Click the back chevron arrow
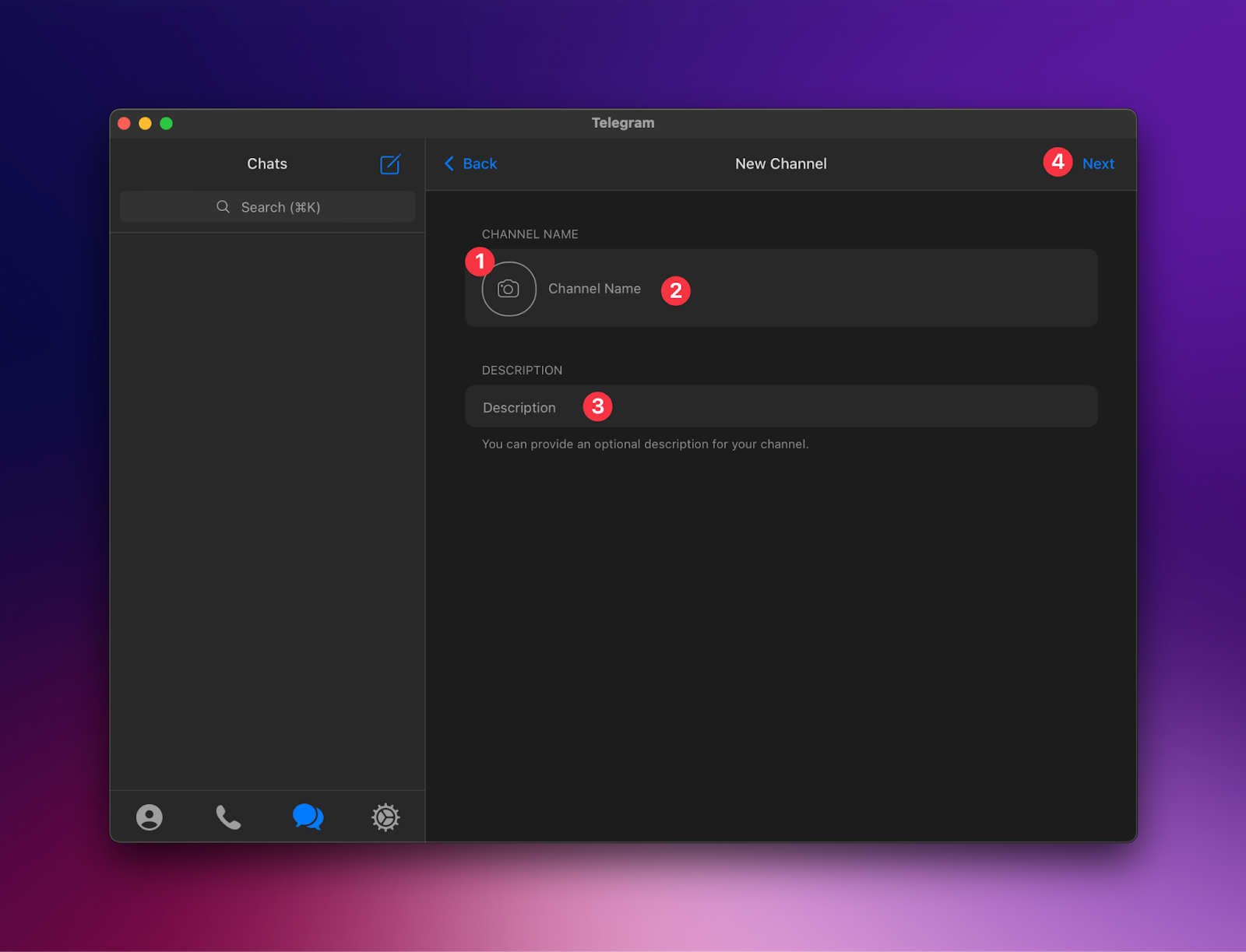The height and width of the screenshot is (952, 1246). (x=449, y=163)
